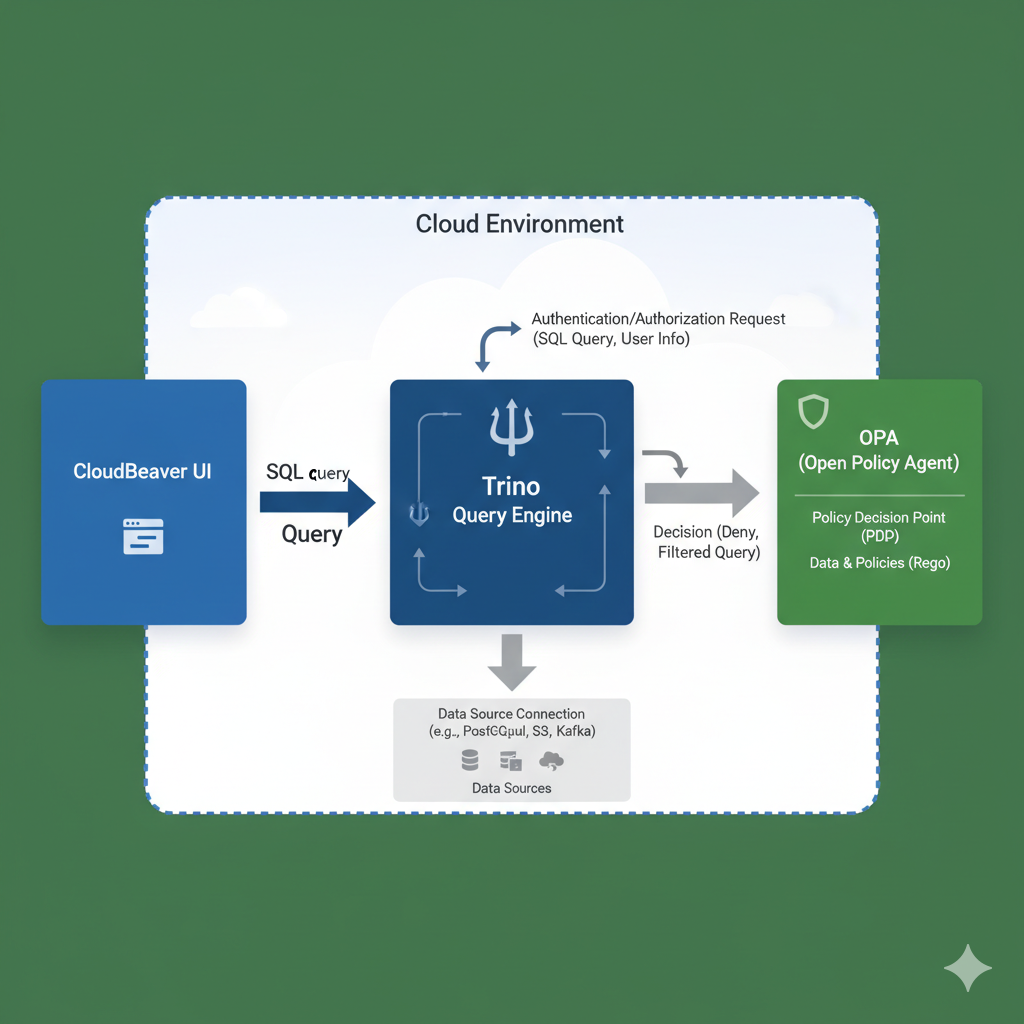Click the OPA (Open Policy Agent) heading

click(x=878, y=450)
